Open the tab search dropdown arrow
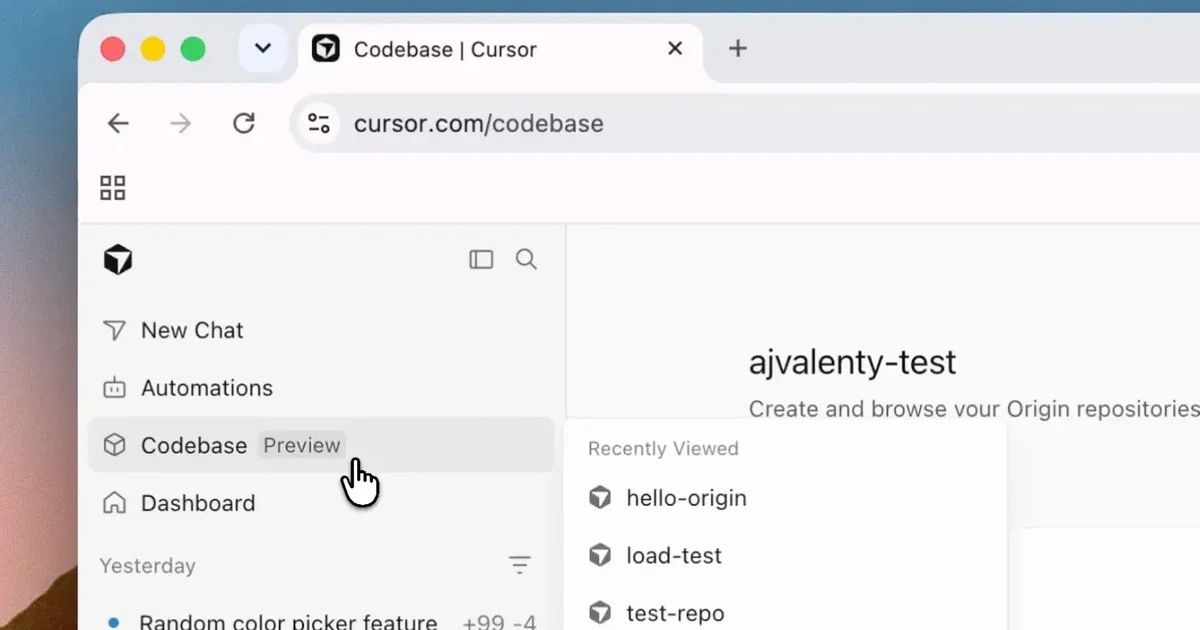Viewport: 1200px width, 630px height. pos(263,49)
